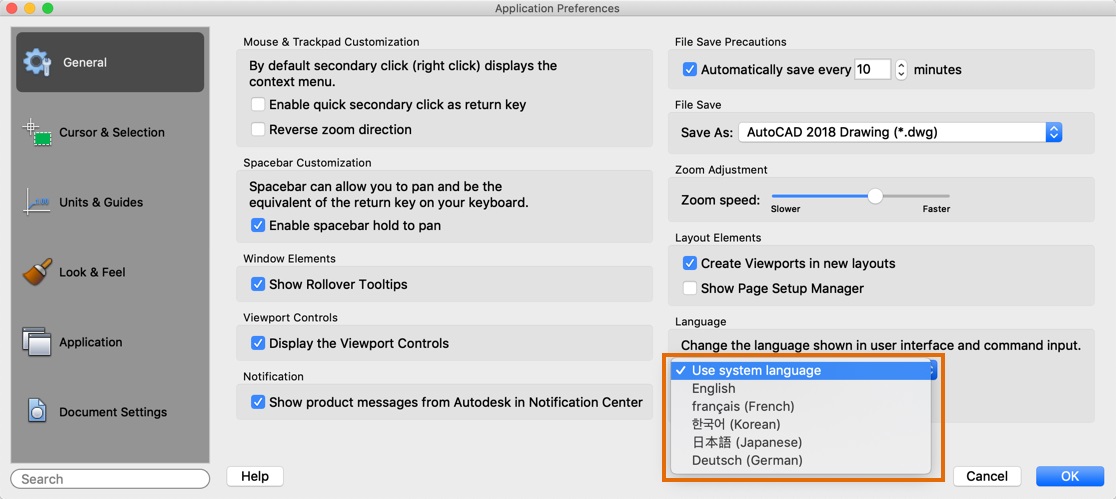Viewport: 1116px width, 499px height.
Task: Choose English from the language list
Action: coord(713,388)
